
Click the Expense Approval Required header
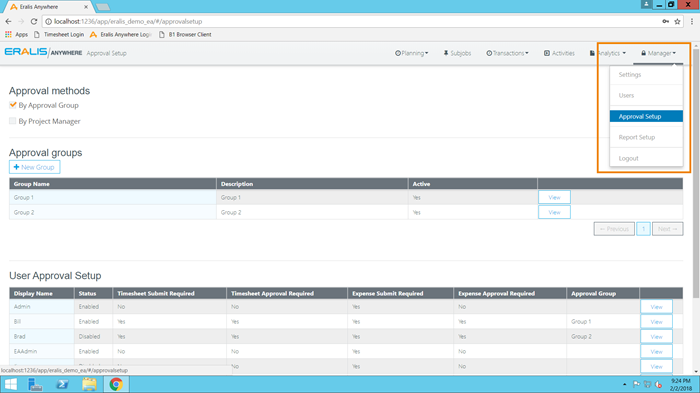(x=510, y=293)
